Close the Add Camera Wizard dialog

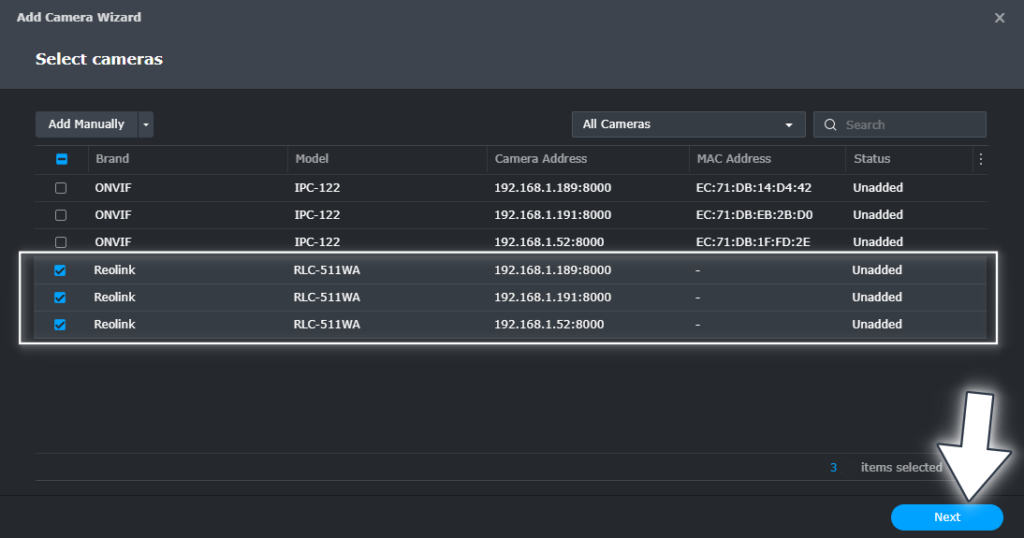(x=999, y=18)
